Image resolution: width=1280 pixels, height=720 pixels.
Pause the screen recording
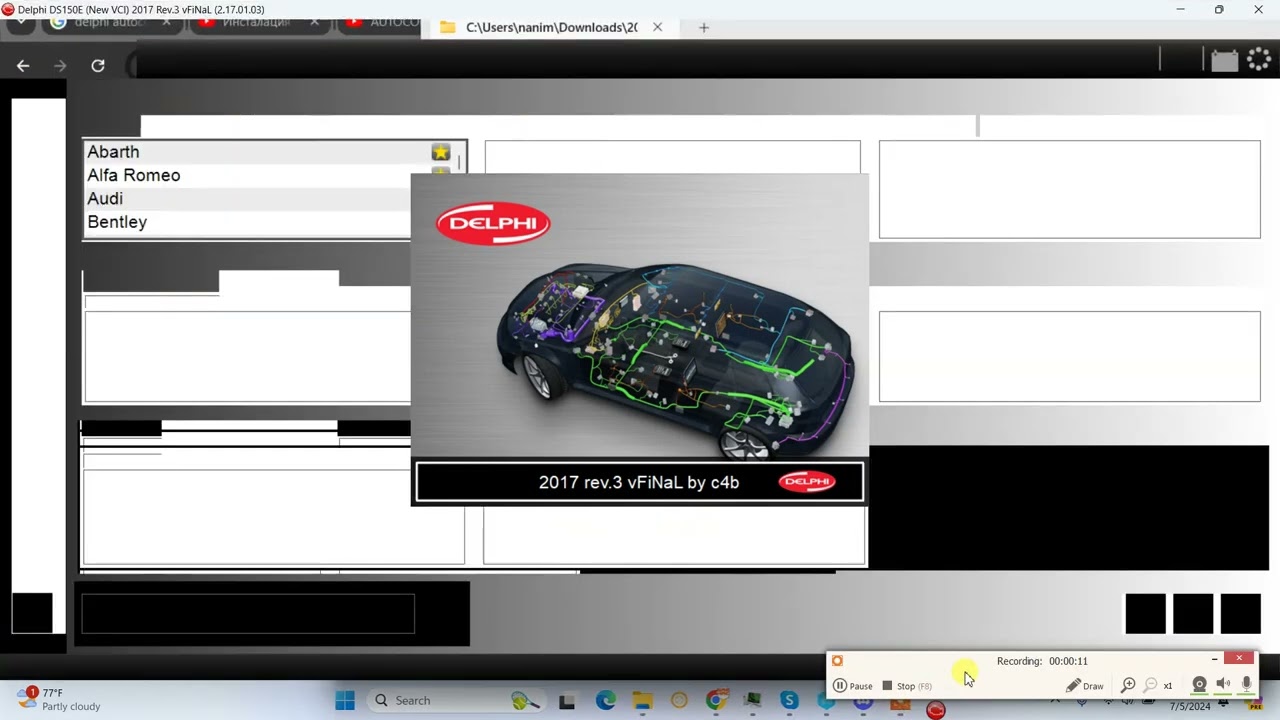pos(853,686)
